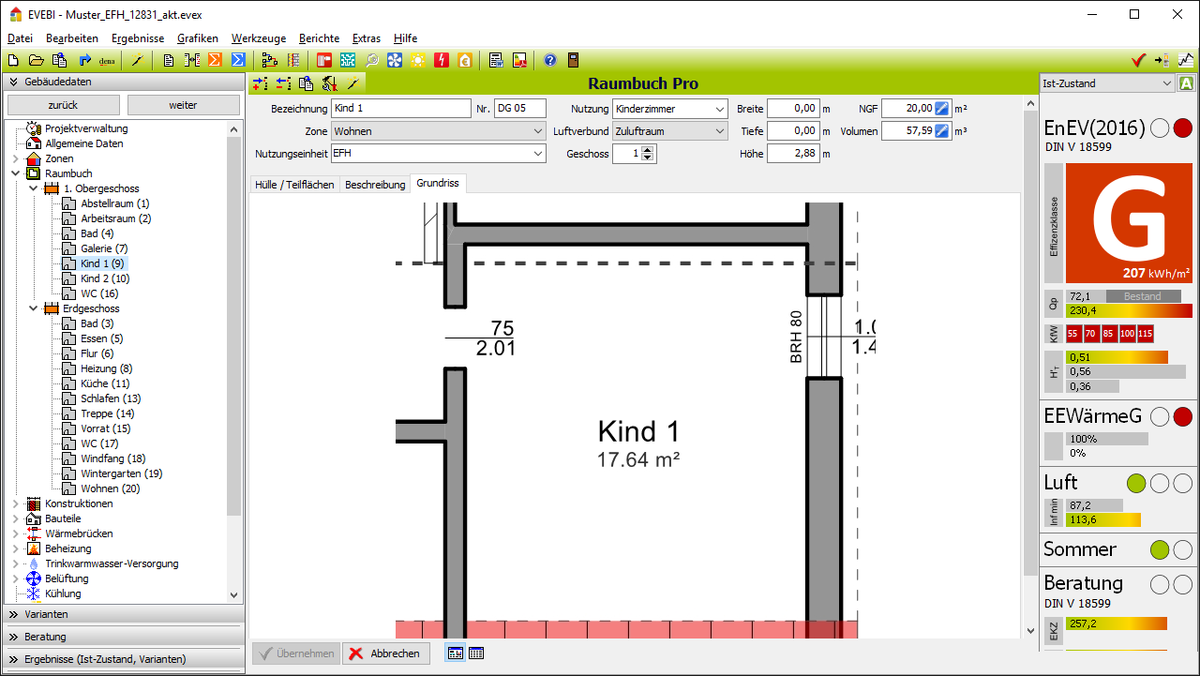
Task: Expand the Beratung sidebar section
Action: (122, 636)
